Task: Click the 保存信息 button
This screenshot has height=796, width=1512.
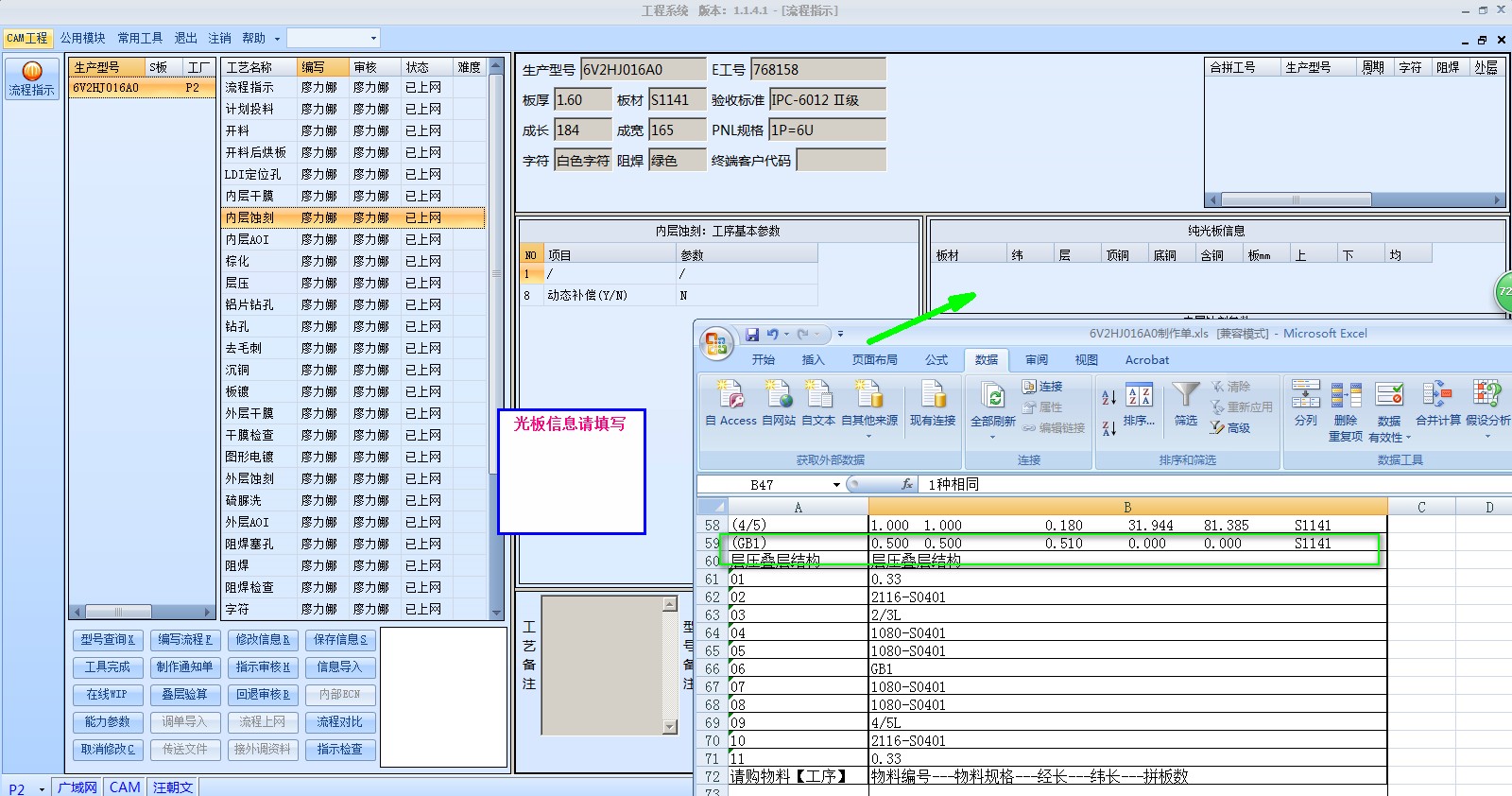Action: pos(340,640)
